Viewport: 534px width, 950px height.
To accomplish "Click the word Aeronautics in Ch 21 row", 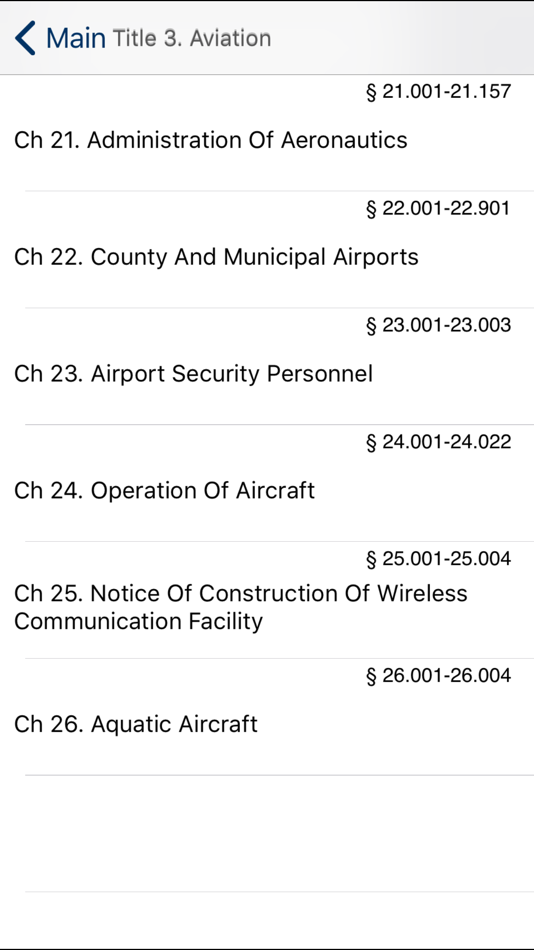I will pyautogui.click(x=344, y=140).
